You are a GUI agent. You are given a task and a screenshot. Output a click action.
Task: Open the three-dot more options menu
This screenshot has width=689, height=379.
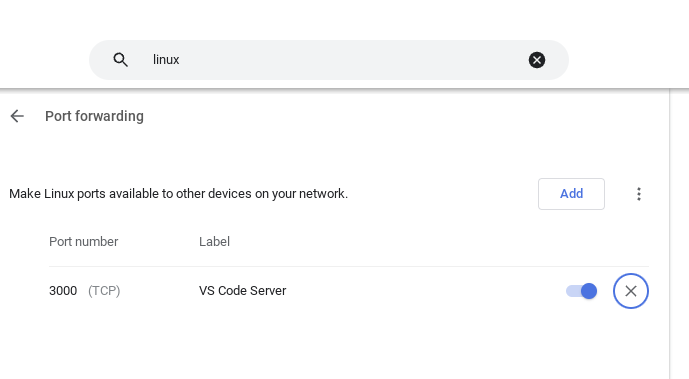point(639,194)
